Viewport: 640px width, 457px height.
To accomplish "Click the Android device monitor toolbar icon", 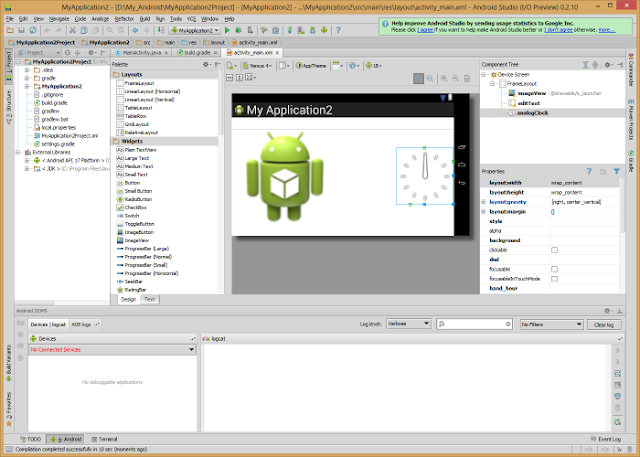I will click(x=324, y=30).
